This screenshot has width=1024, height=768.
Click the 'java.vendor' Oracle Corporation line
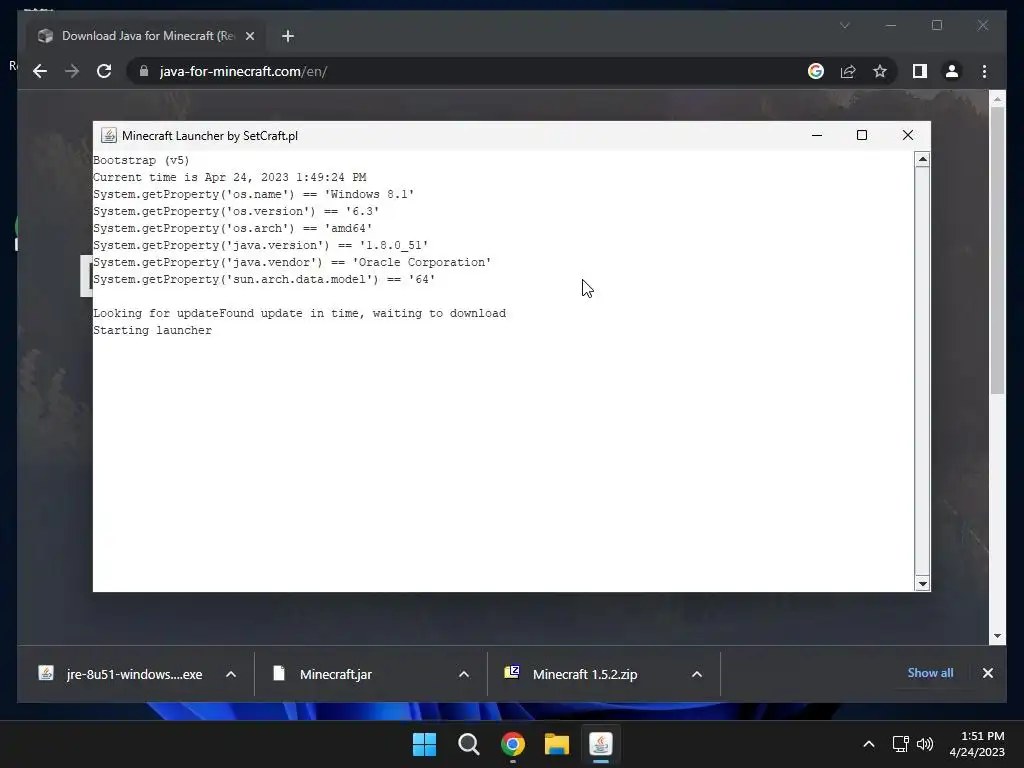click(x=292, y=262)
